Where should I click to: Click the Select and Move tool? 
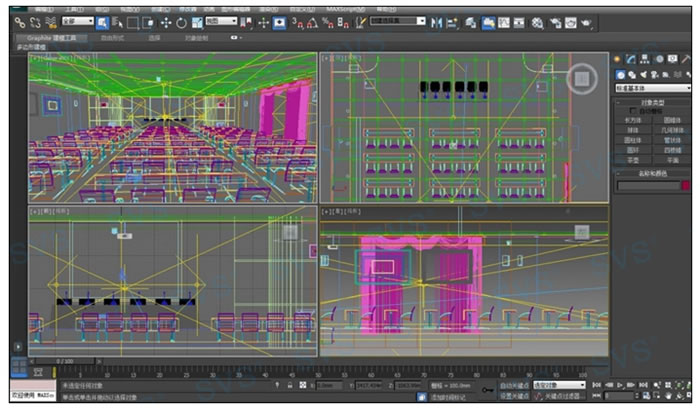tap(165, 21)
